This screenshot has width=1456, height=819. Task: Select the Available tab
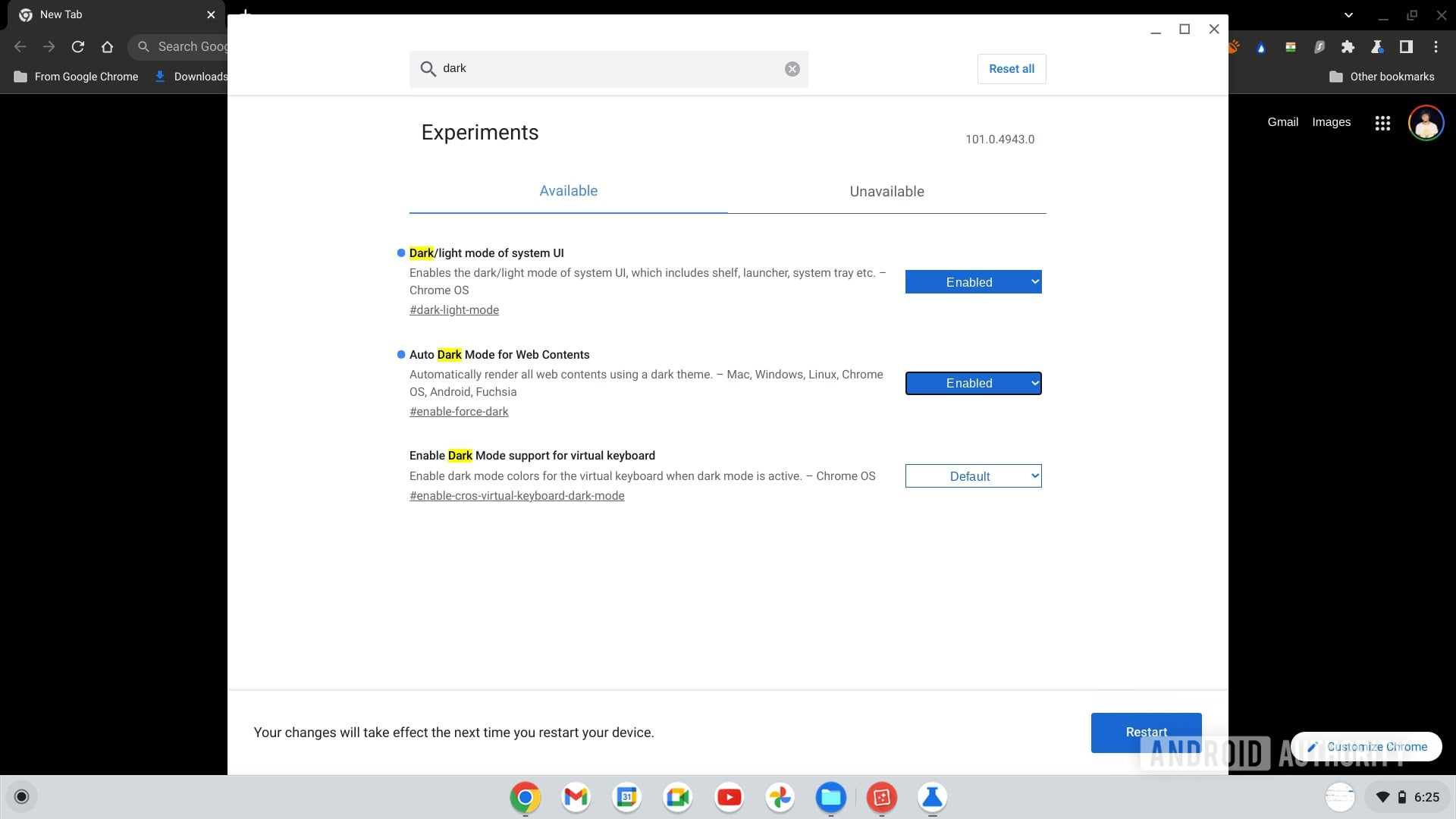click(568, 191)
